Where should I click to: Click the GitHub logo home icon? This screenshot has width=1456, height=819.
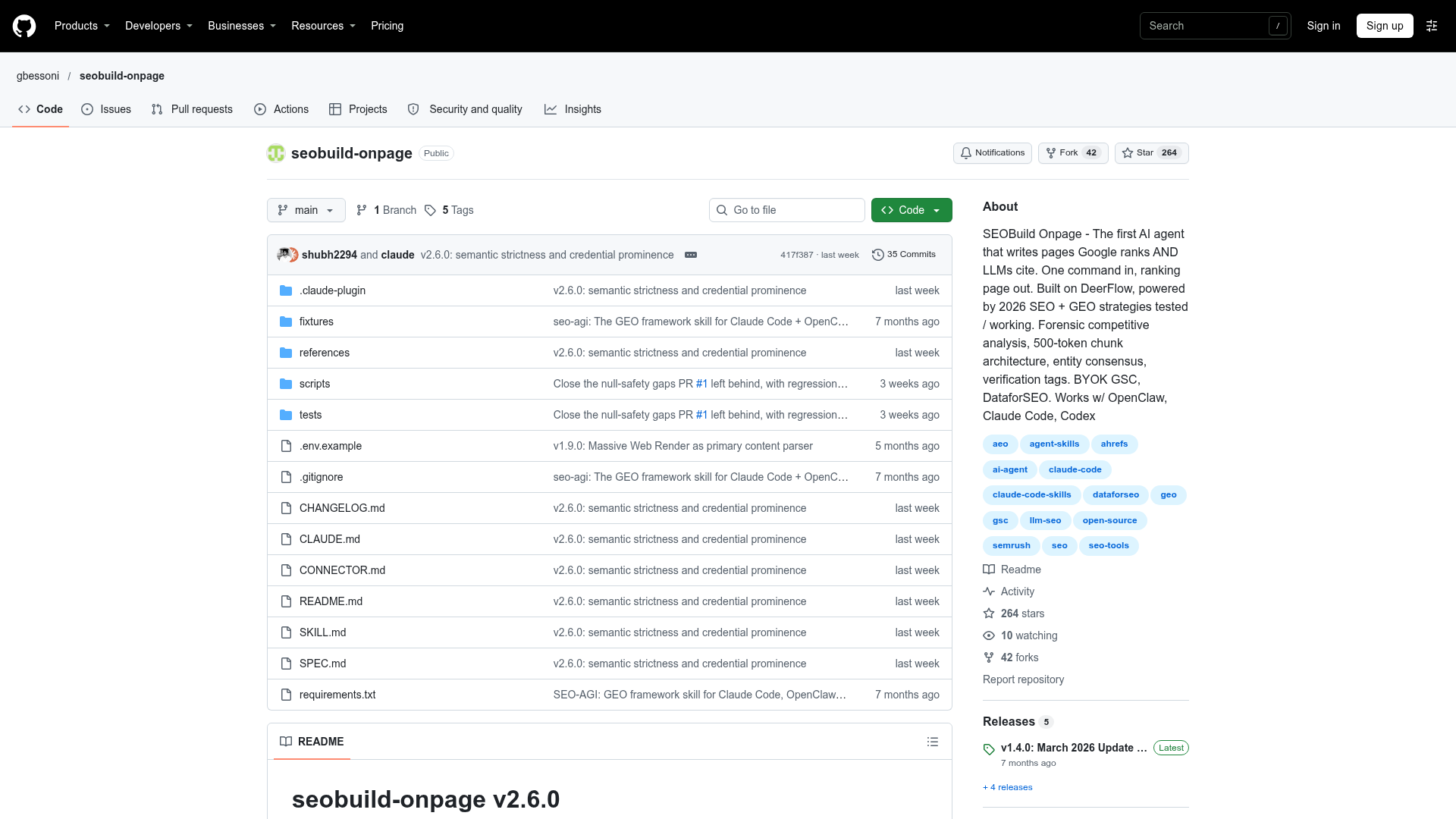(x=24, y=26)
